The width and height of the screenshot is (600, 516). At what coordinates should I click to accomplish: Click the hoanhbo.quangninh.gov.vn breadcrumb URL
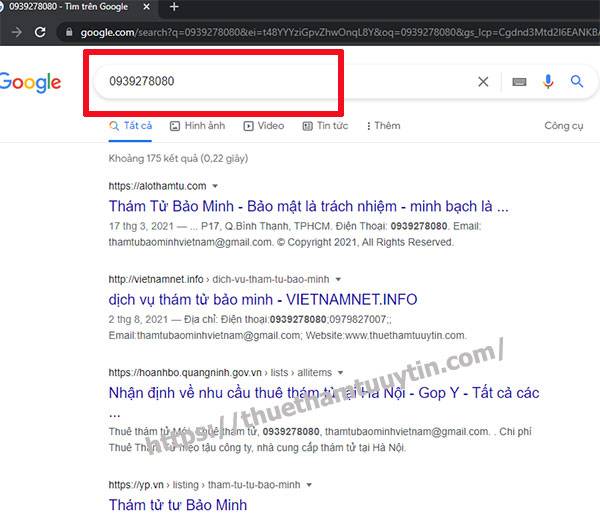tap(220, 372)
